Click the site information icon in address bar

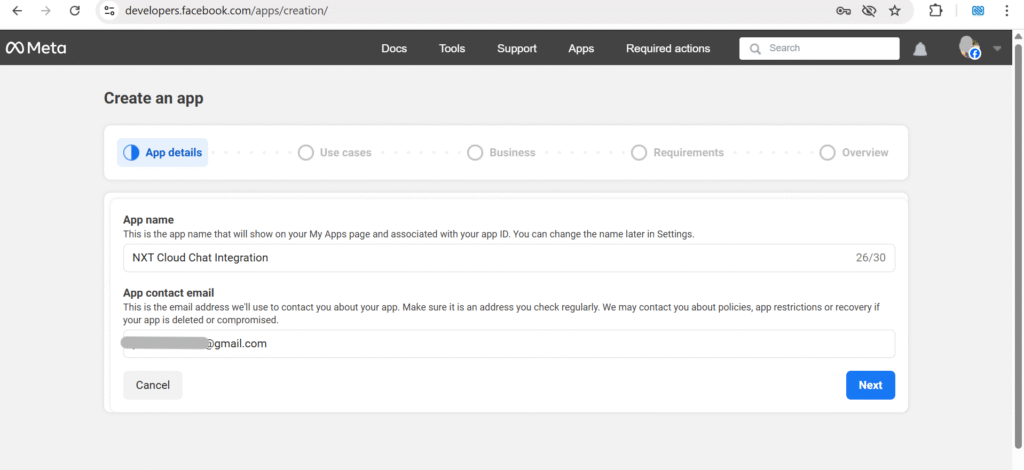110,11
